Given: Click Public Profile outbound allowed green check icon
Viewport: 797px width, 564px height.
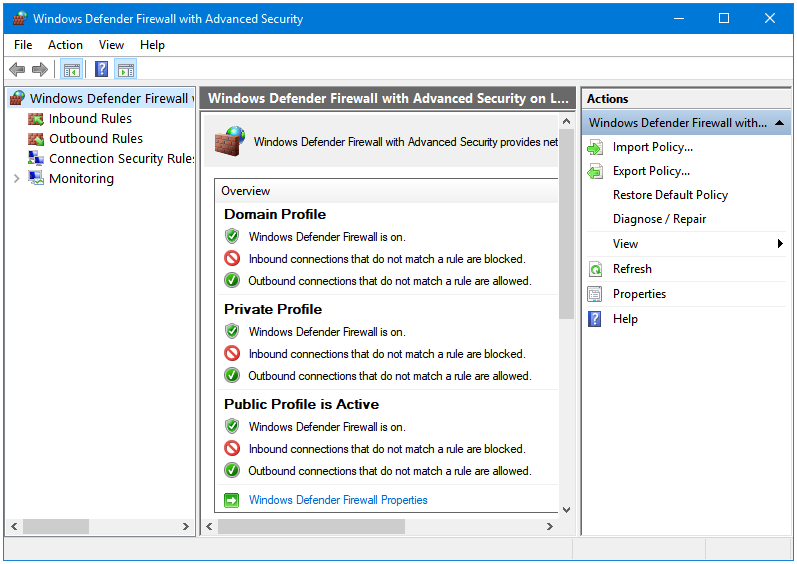Looking at the screenshot, I should (x=232, y=471).
